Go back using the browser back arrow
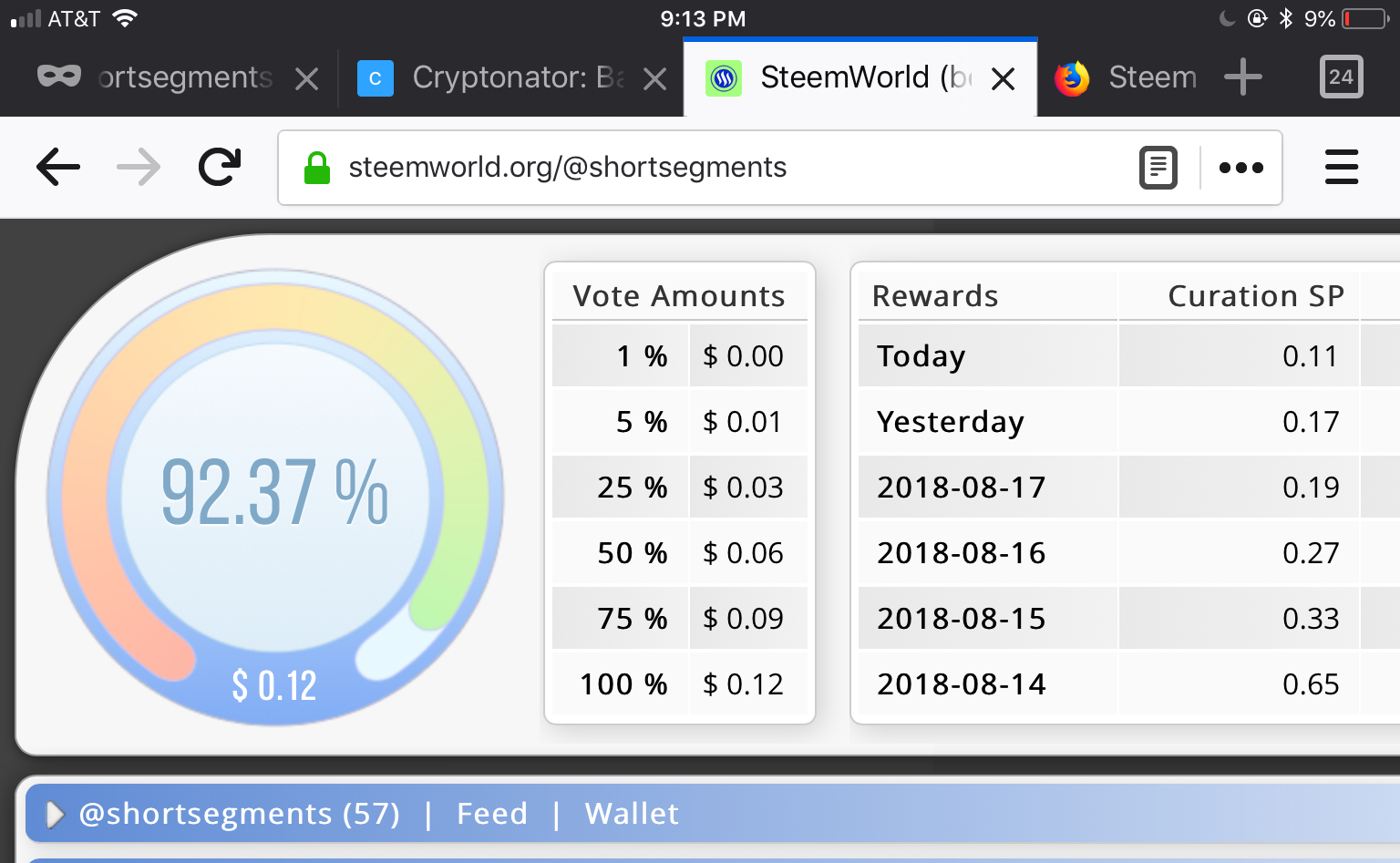 click(58, 168)
